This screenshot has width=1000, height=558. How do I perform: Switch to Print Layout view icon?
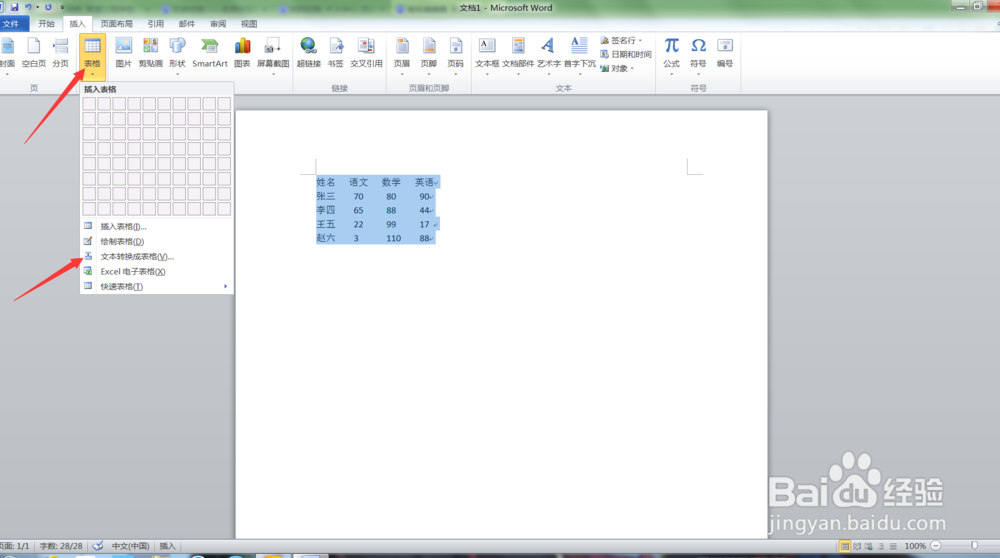coord(844,546)
